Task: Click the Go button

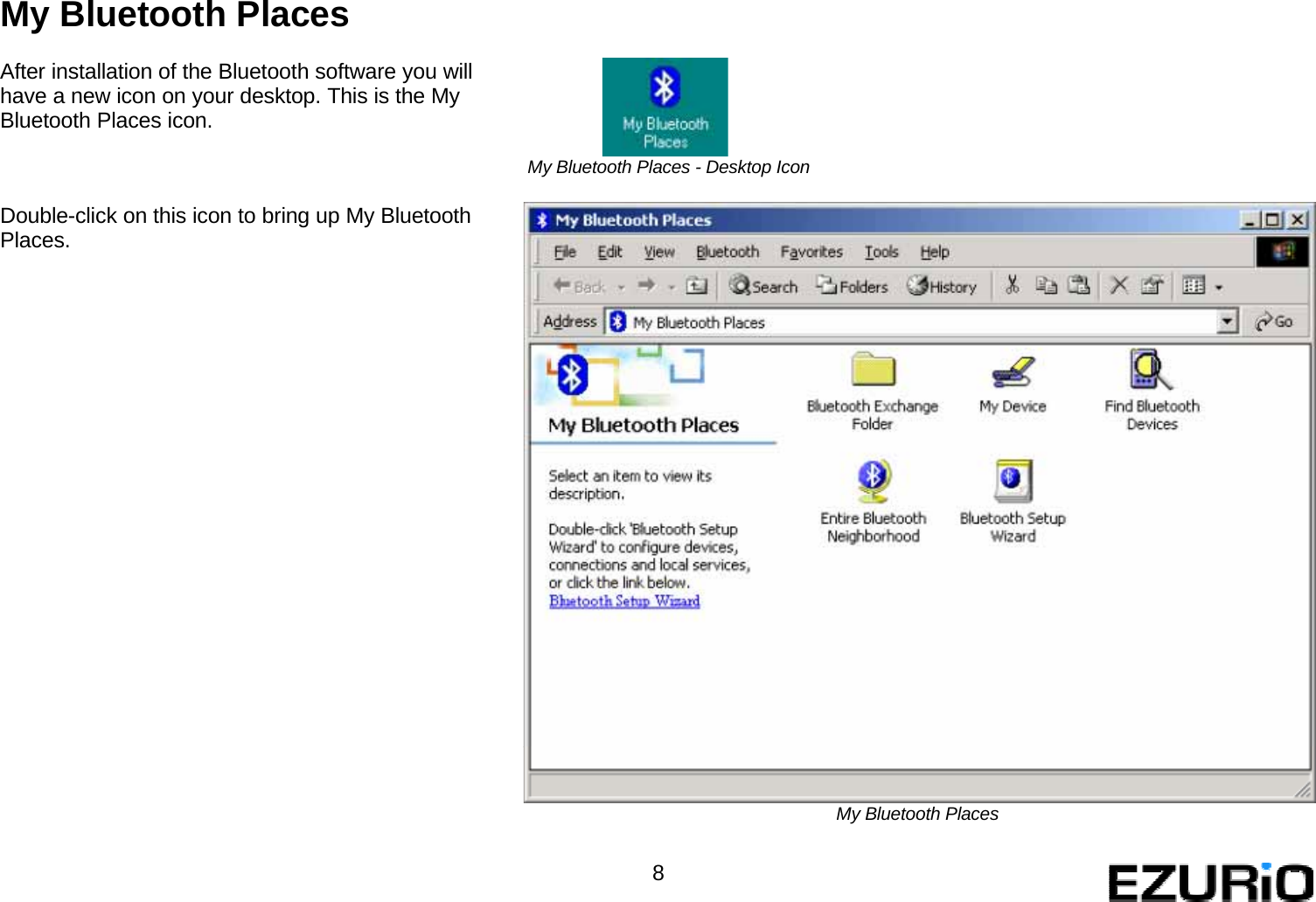Action: tap(1274, 322)
